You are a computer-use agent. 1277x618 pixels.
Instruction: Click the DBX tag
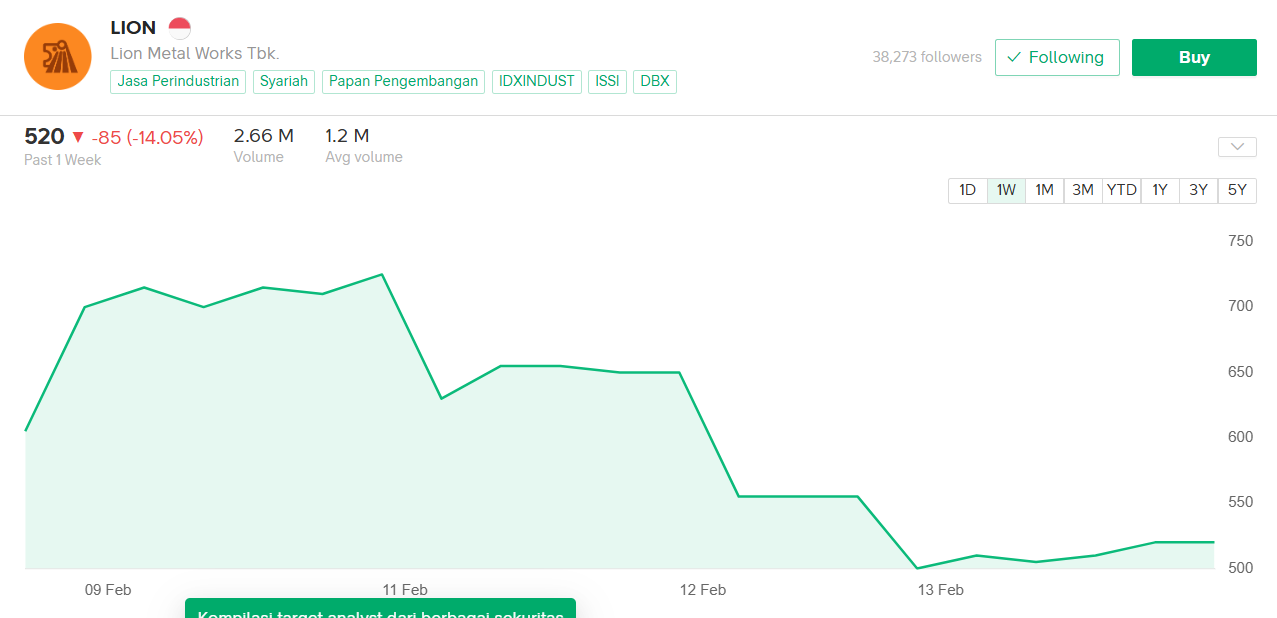[x=655, y=82]
